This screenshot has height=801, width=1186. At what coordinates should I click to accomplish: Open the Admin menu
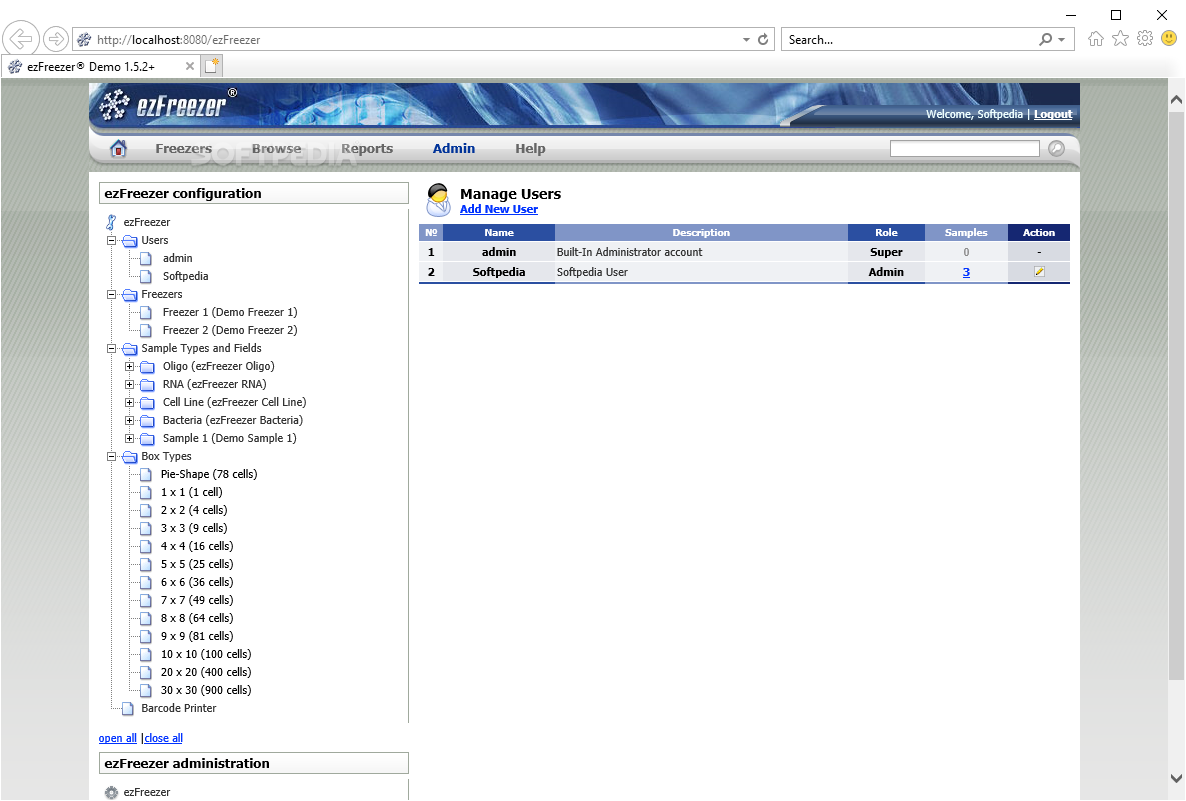[x=454, y=148]
